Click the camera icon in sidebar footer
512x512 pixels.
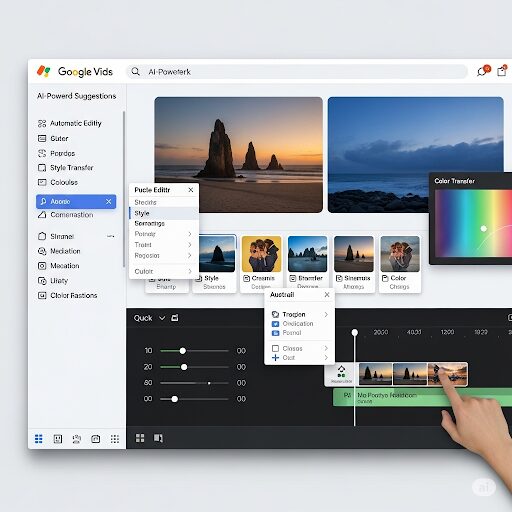96,439
